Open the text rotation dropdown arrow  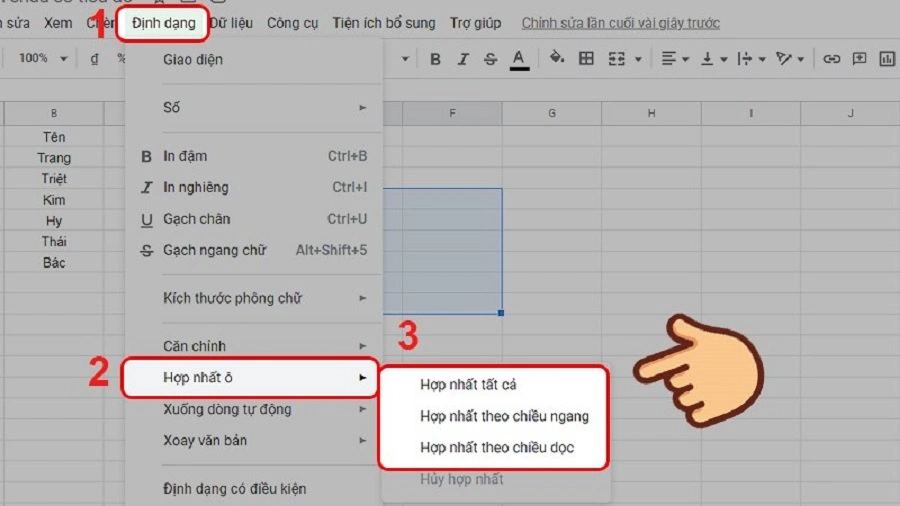pyautogui.click(x=801, y=59)
